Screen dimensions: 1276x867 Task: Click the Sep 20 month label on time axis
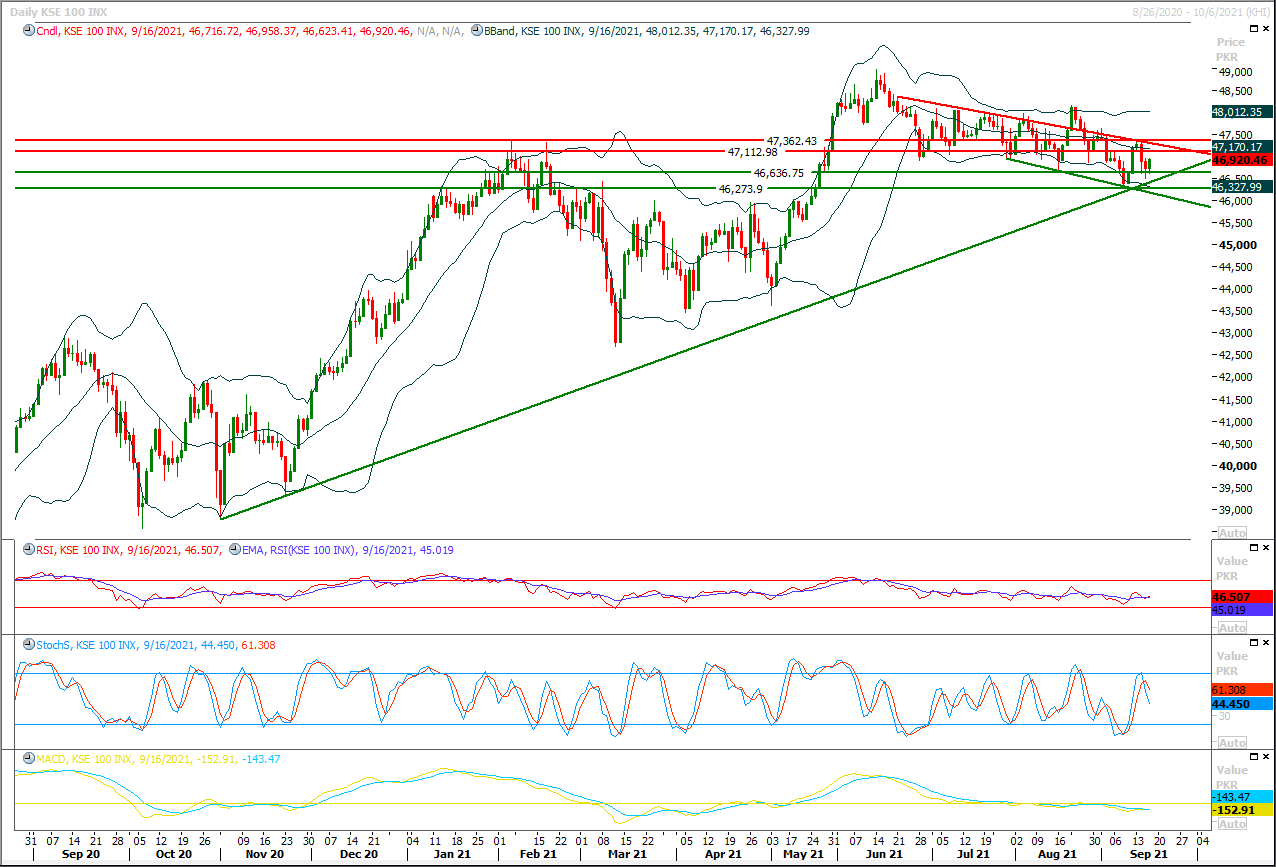(x=80, y=855)
